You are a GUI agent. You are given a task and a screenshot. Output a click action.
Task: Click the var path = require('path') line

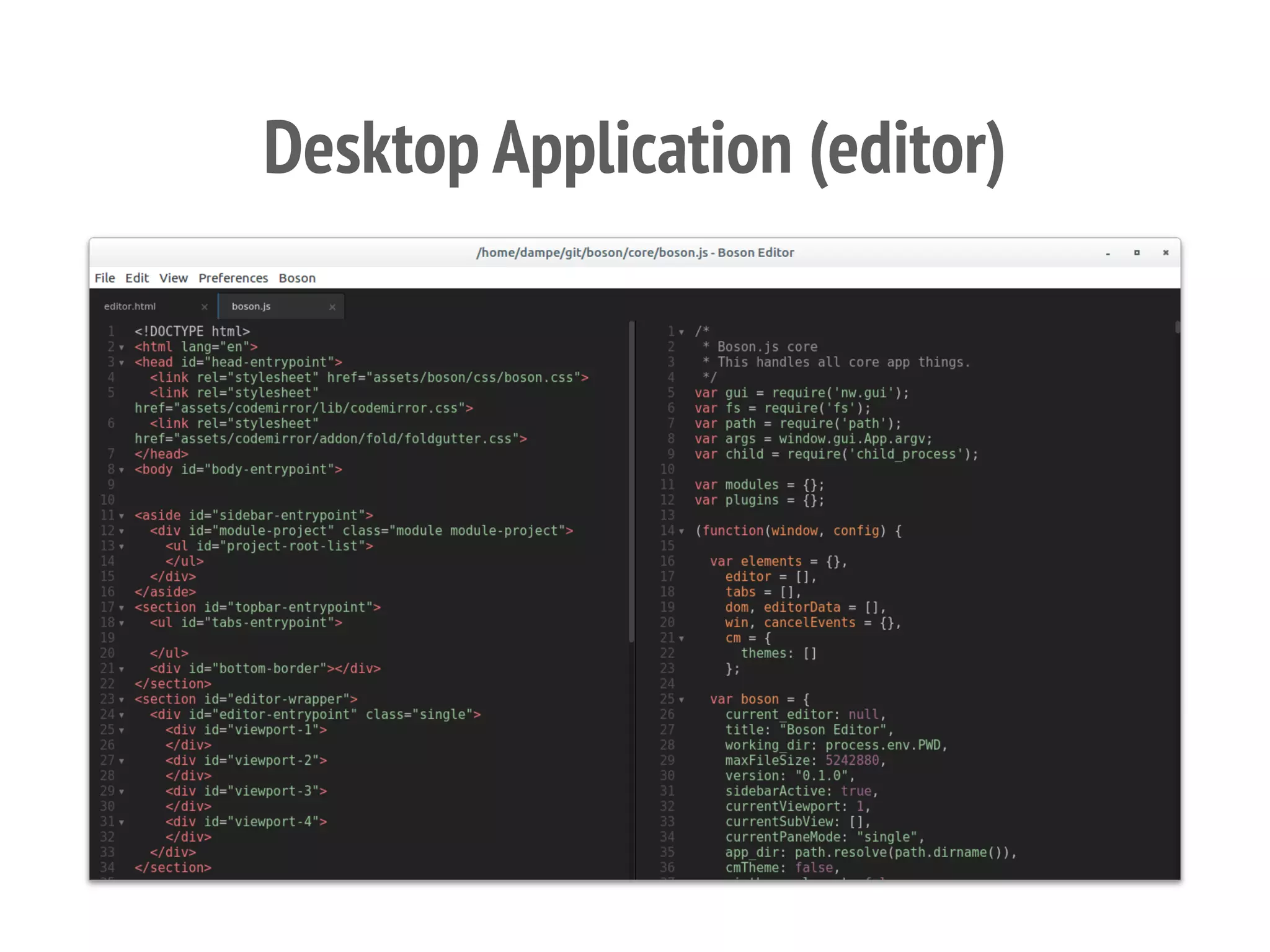click(x=798, y=423)
